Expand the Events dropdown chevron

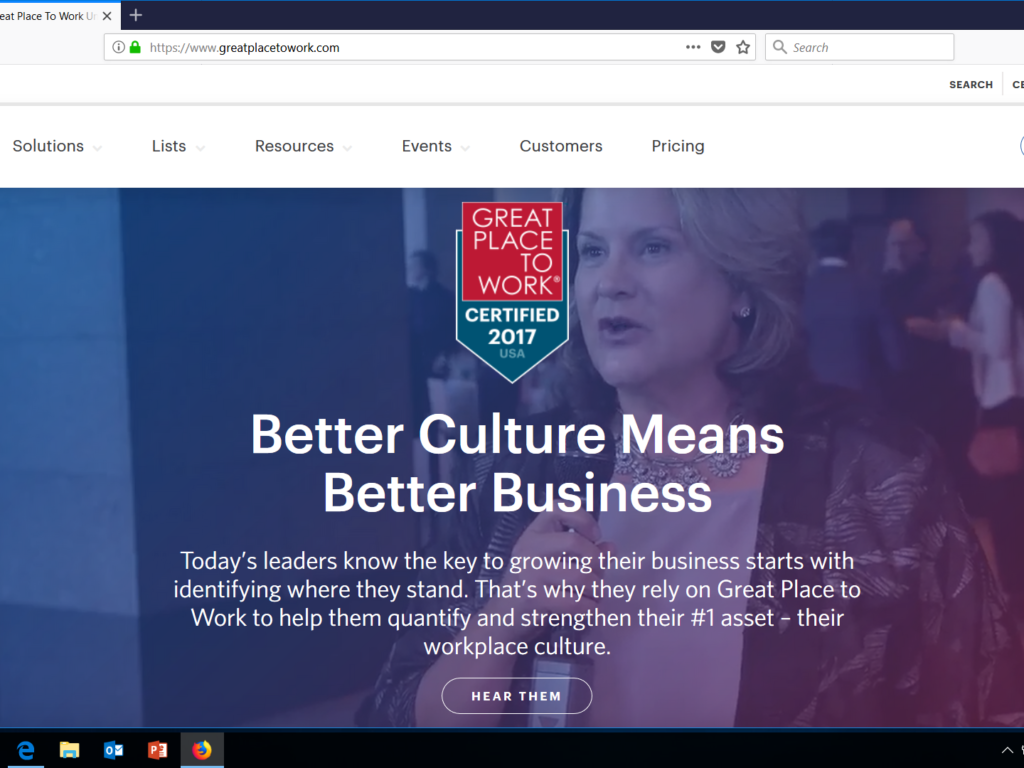click(465, 148)
